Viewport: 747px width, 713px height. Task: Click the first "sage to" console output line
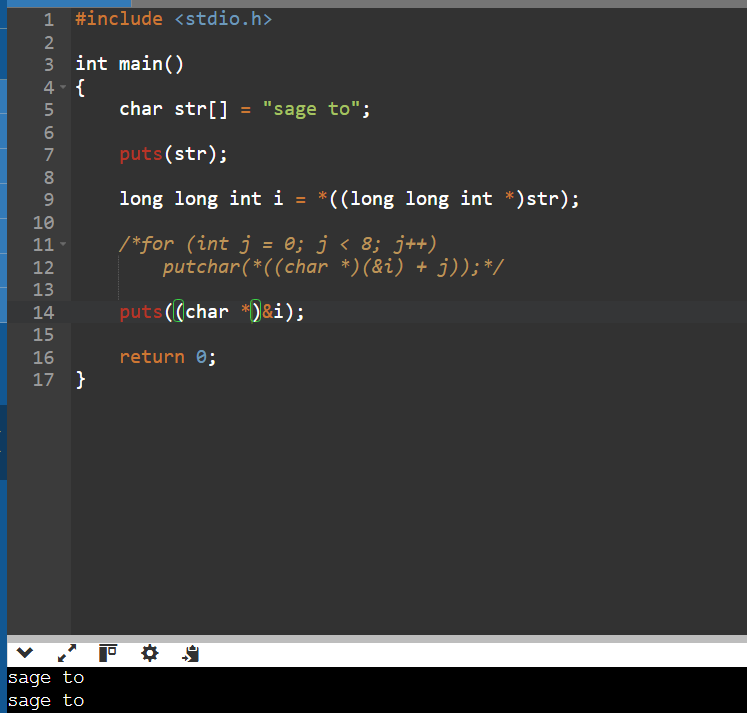[x=46, y=678]
